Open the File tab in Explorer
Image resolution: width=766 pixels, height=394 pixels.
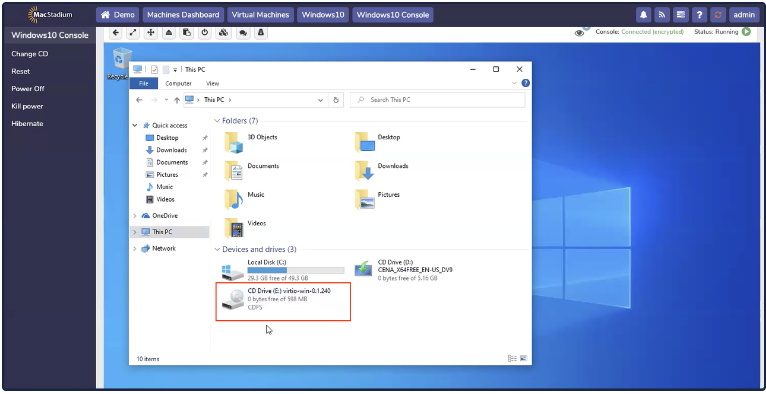(x=144, y=83)
